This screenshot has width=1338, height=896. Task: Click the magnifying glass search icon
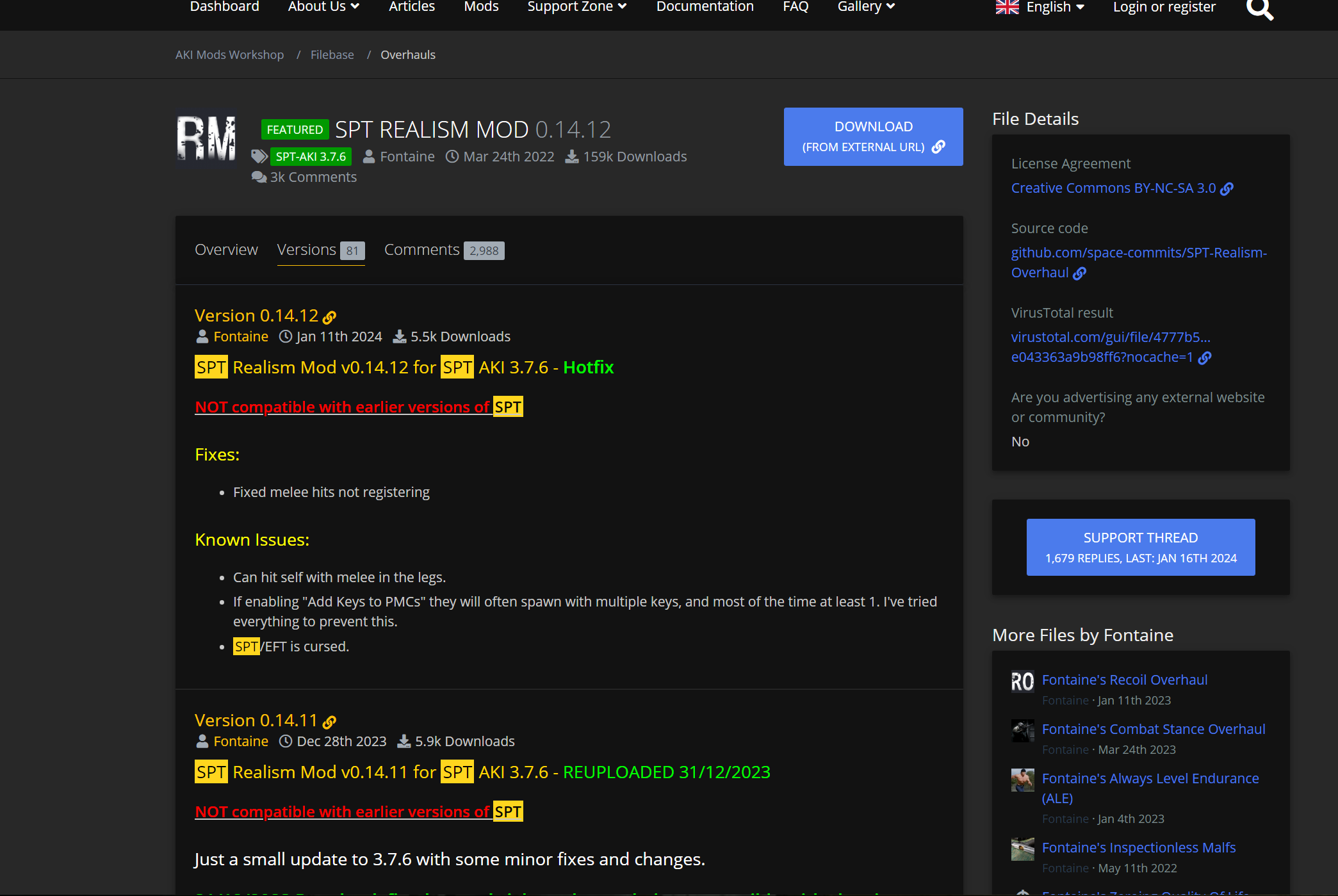[1259, 9]
